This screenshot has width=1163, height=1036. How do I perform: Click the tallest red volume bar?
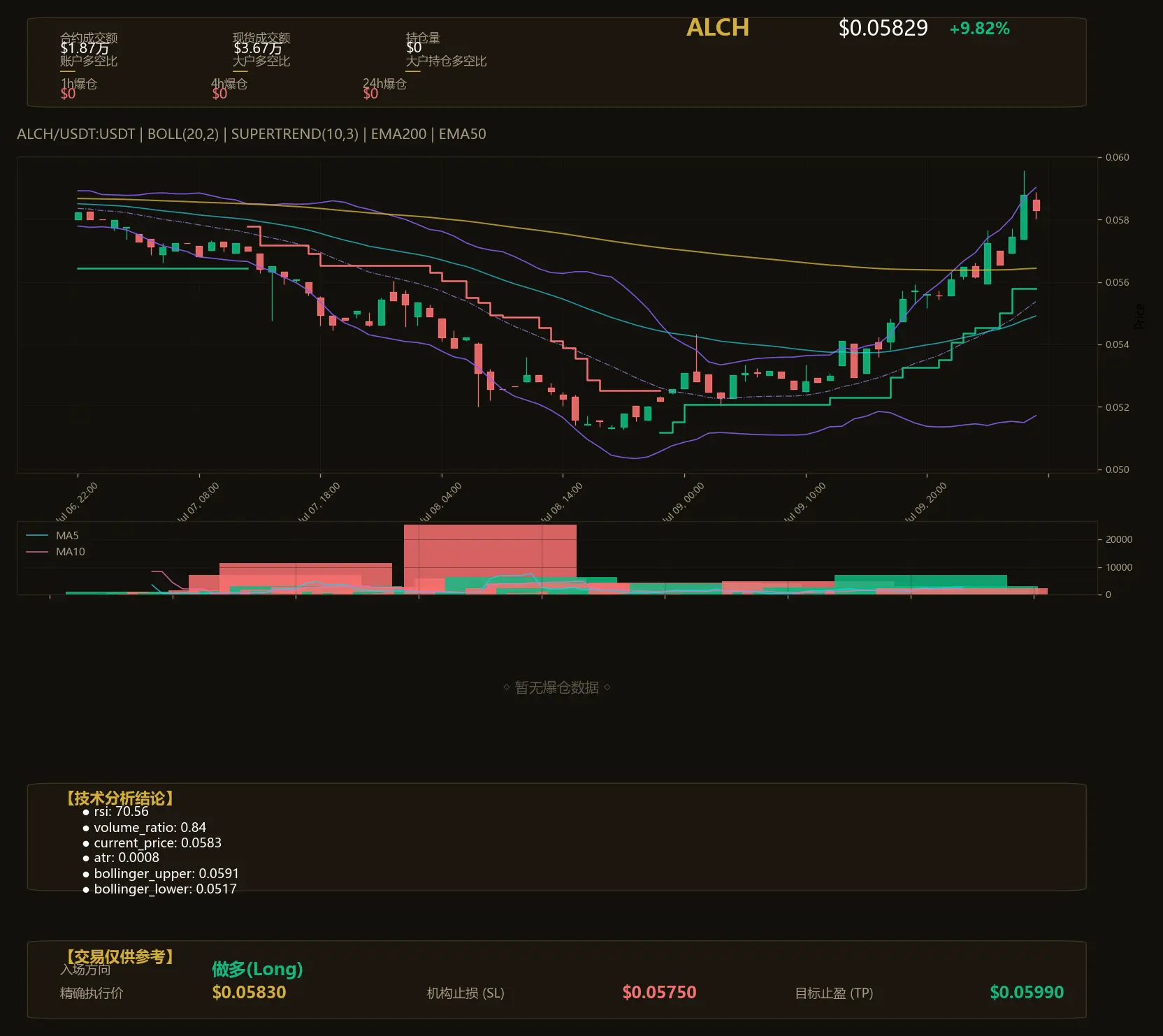(x=490, y=559)
